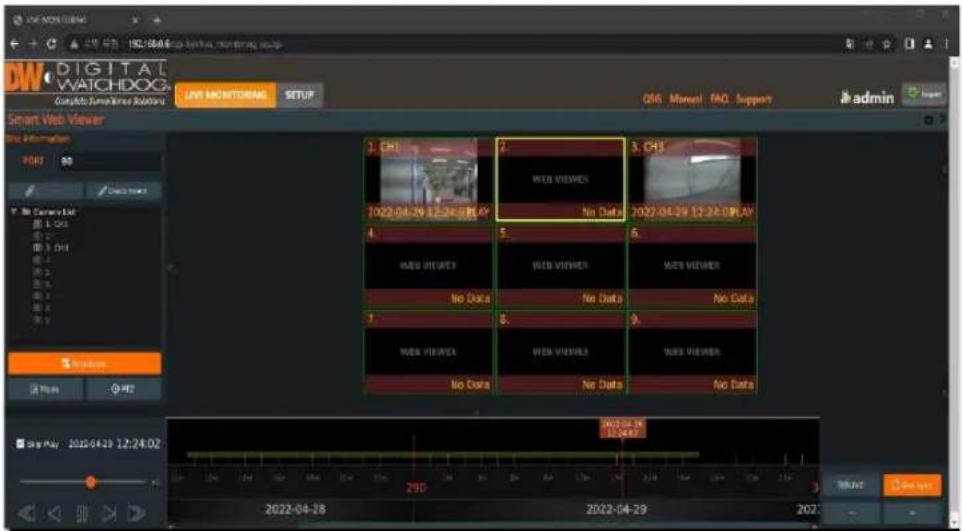This screenshot has height=531, width=962.
Task: Click the PORT input field
Action: pyautogui.click(x=109, y=163)
